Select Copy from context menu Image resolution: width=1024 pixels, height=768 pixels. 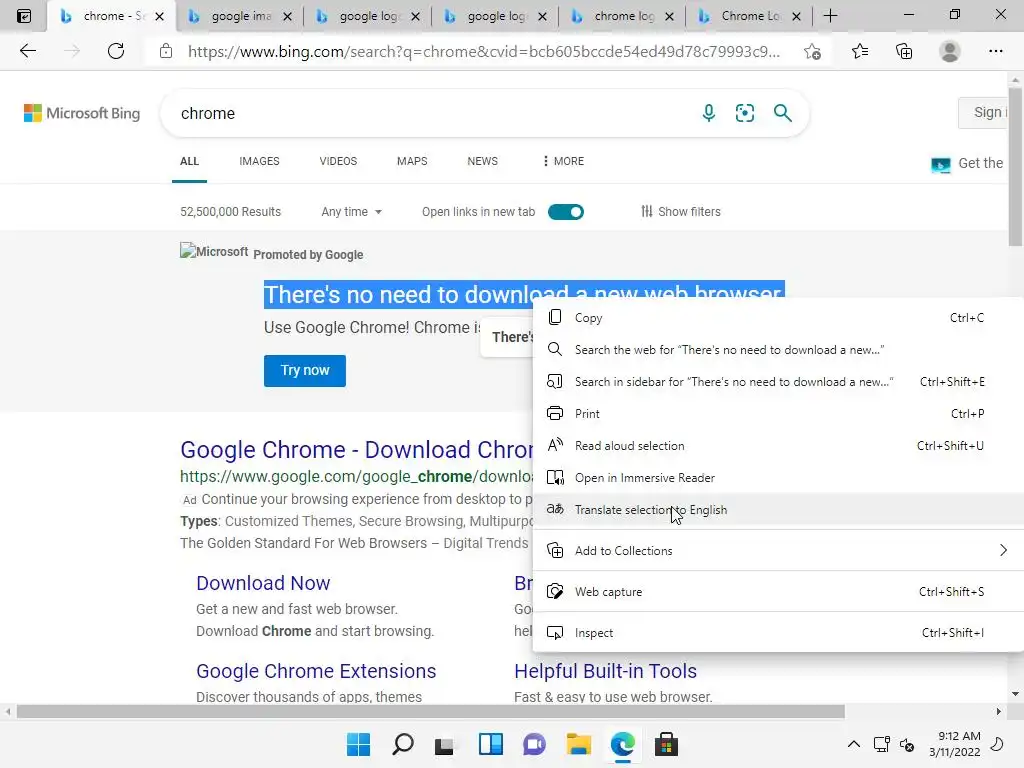coord(778,317)
